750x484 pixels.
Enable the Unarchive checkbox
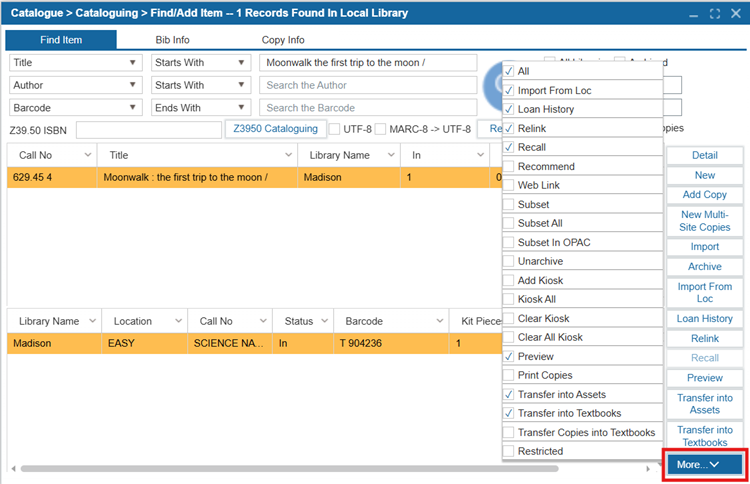508,261
